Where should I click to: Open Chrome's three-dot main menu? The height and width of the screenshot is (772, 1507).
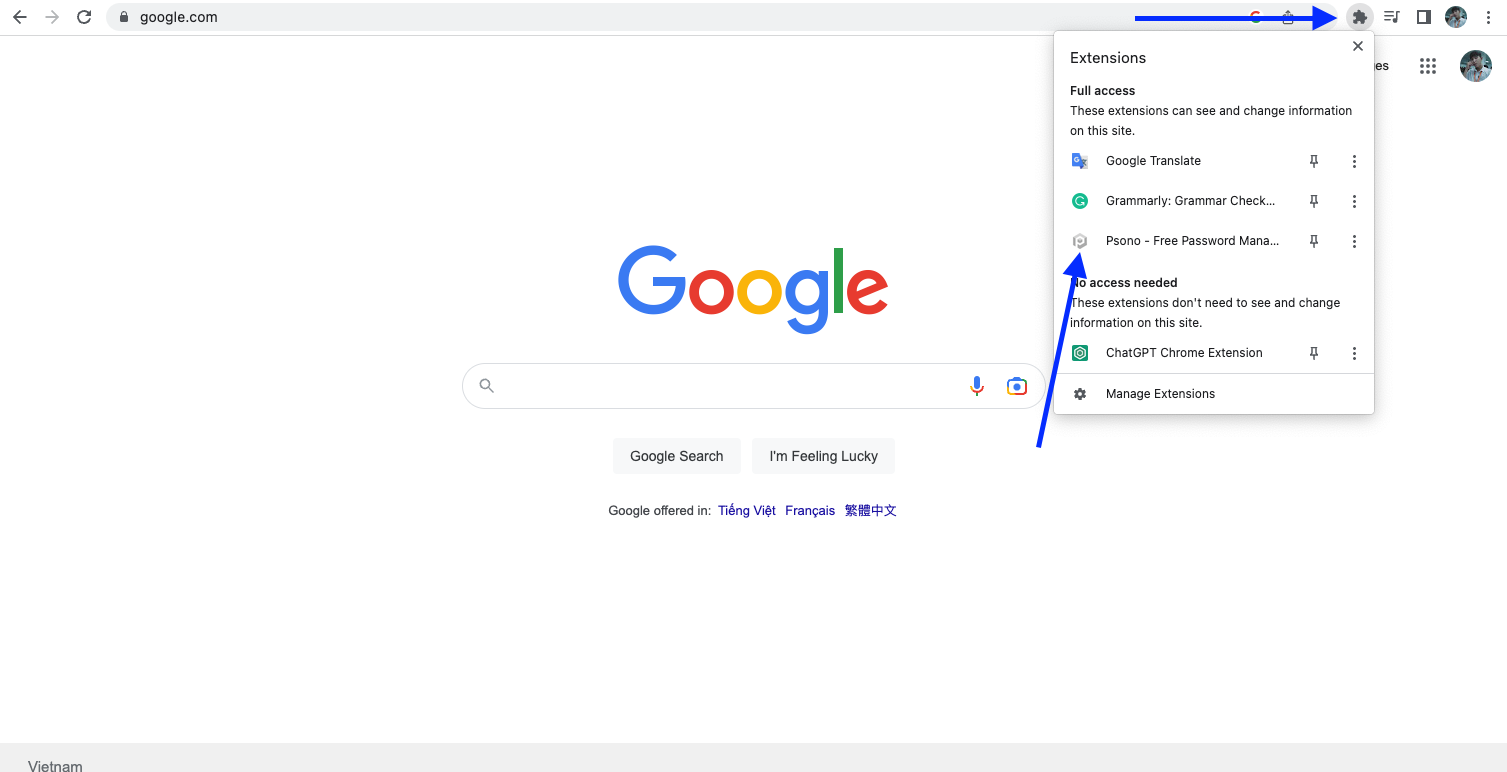[1489, 17]
